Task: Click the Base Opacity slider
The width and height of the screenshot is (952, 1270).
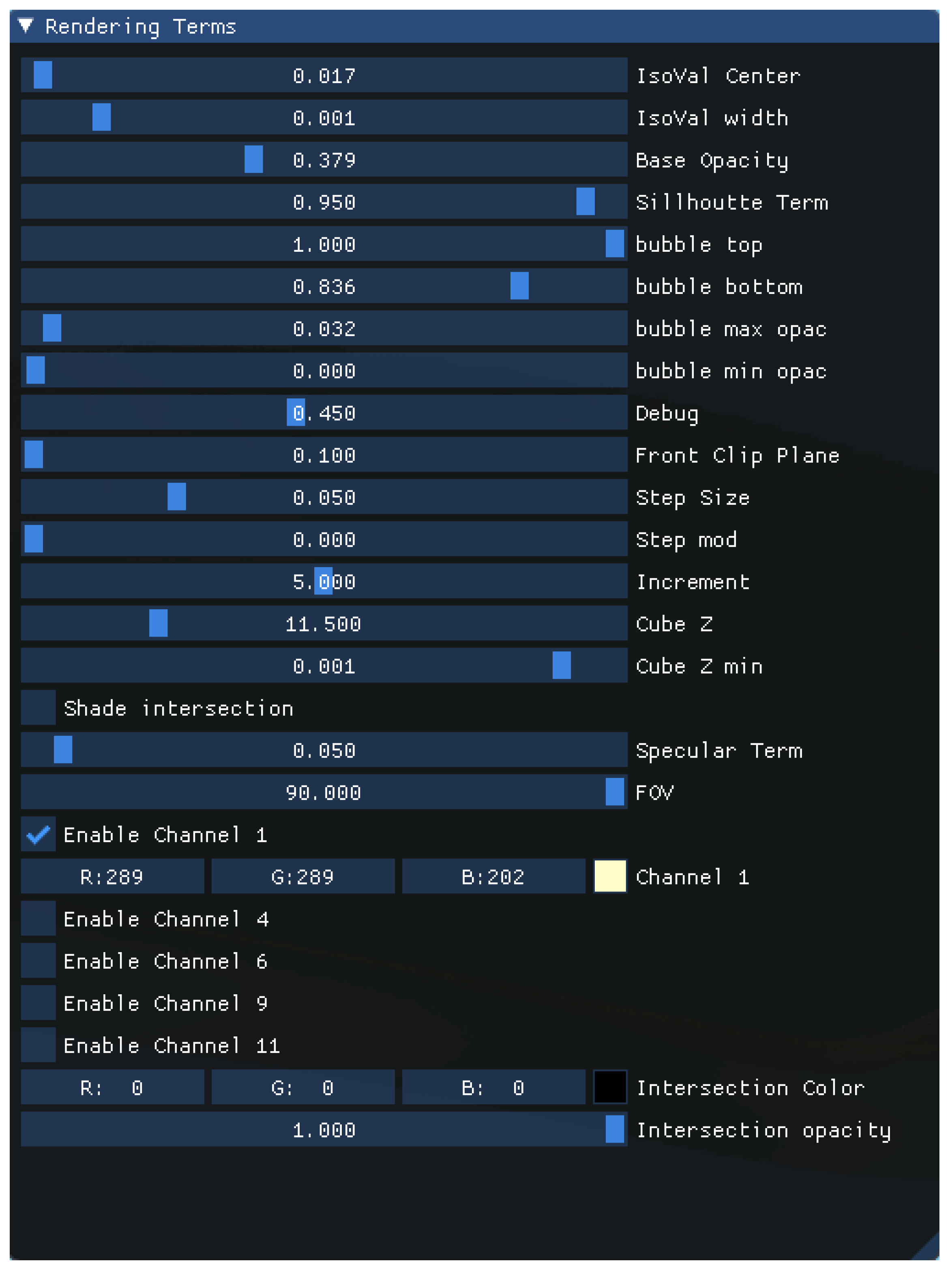Action: (324, 160)
